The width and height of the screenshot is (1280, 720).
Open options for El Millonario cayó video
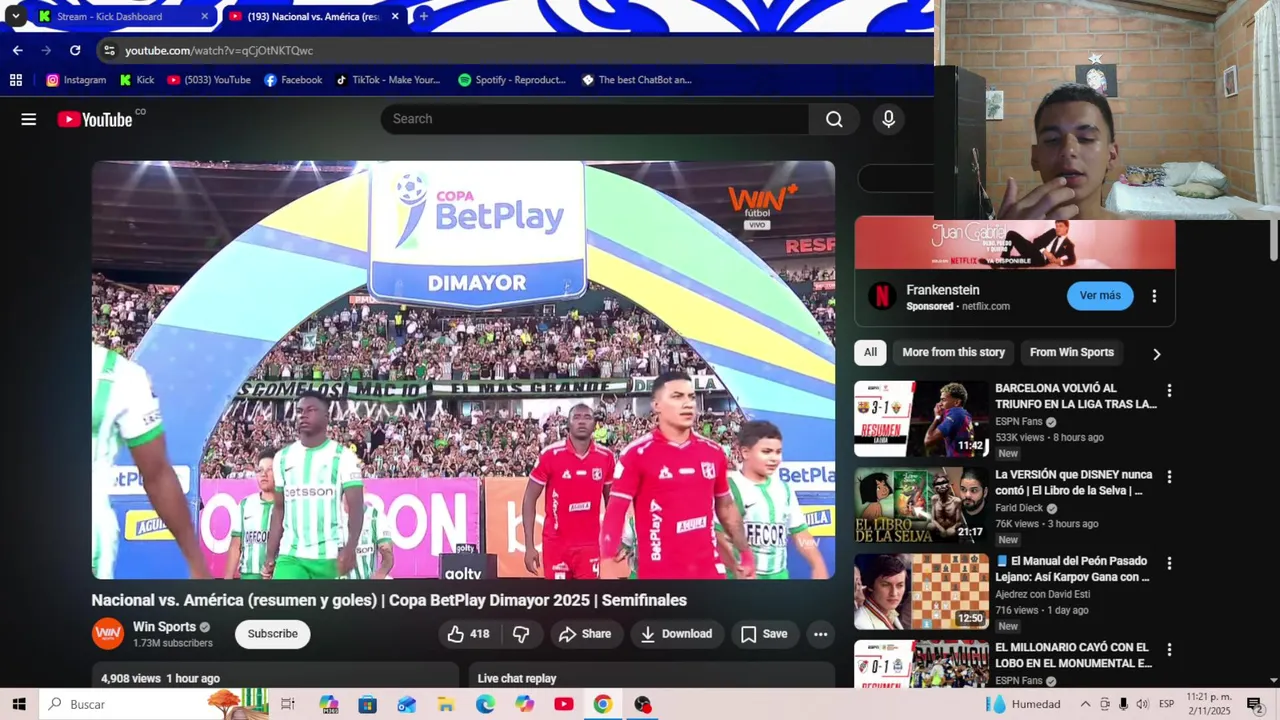coord(1169,650)
